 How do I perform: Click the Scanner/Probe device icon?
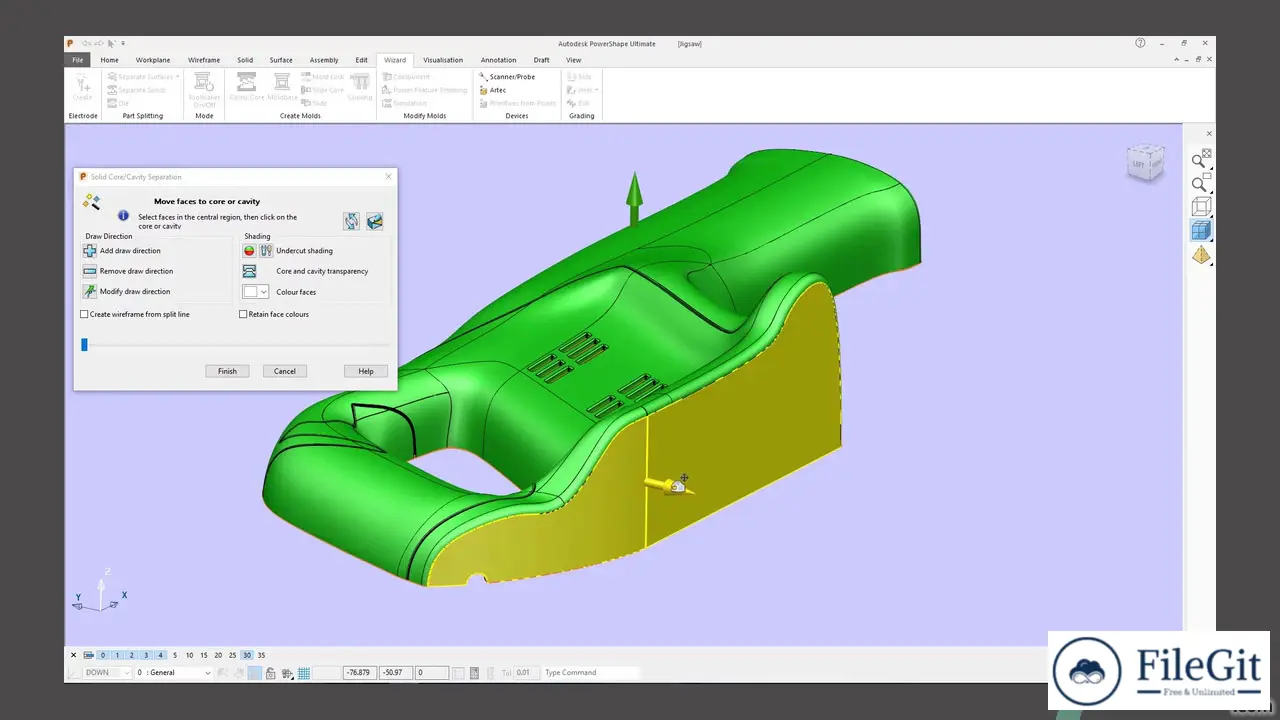coord(483,77)
